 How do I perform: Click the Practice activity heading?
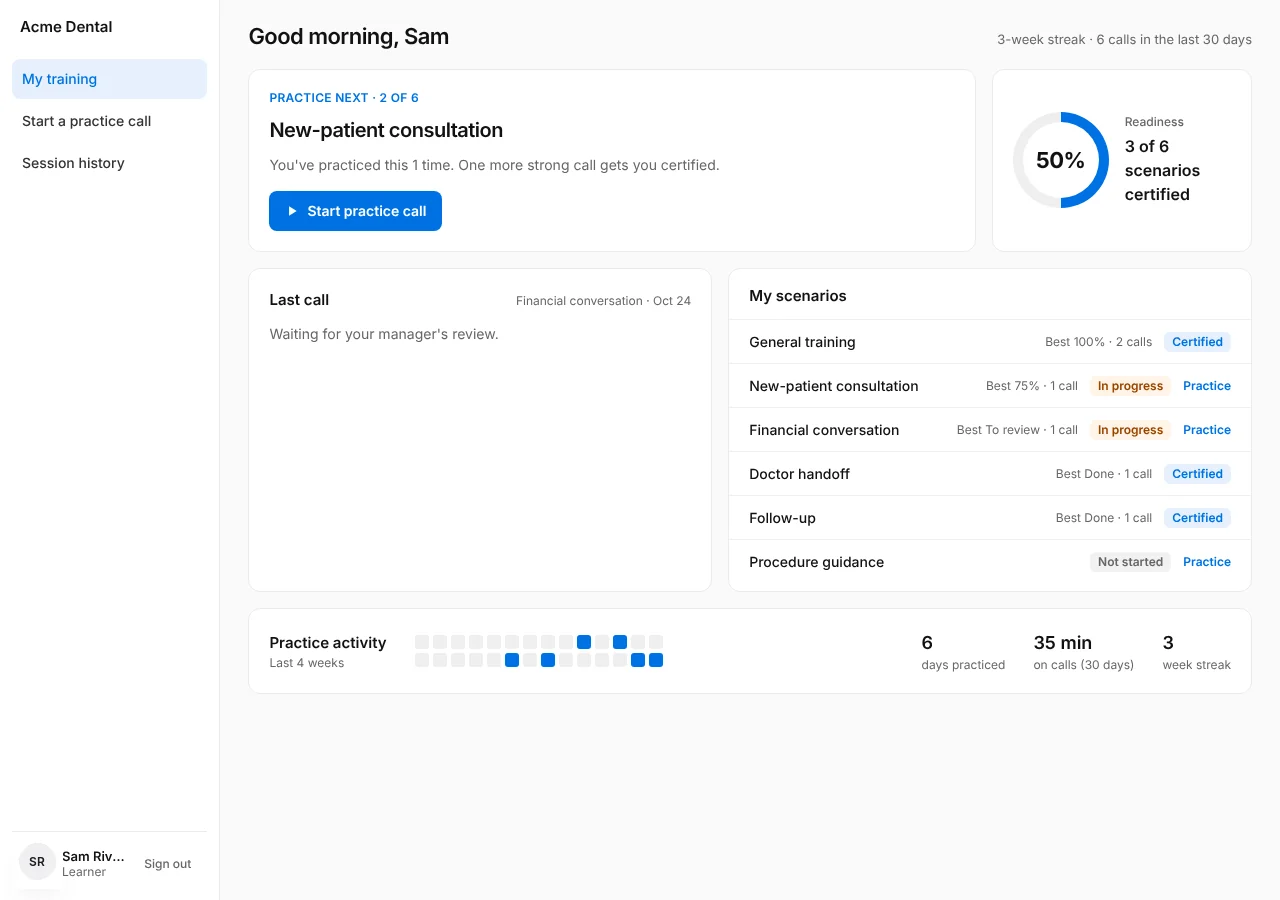coord(328,643)
